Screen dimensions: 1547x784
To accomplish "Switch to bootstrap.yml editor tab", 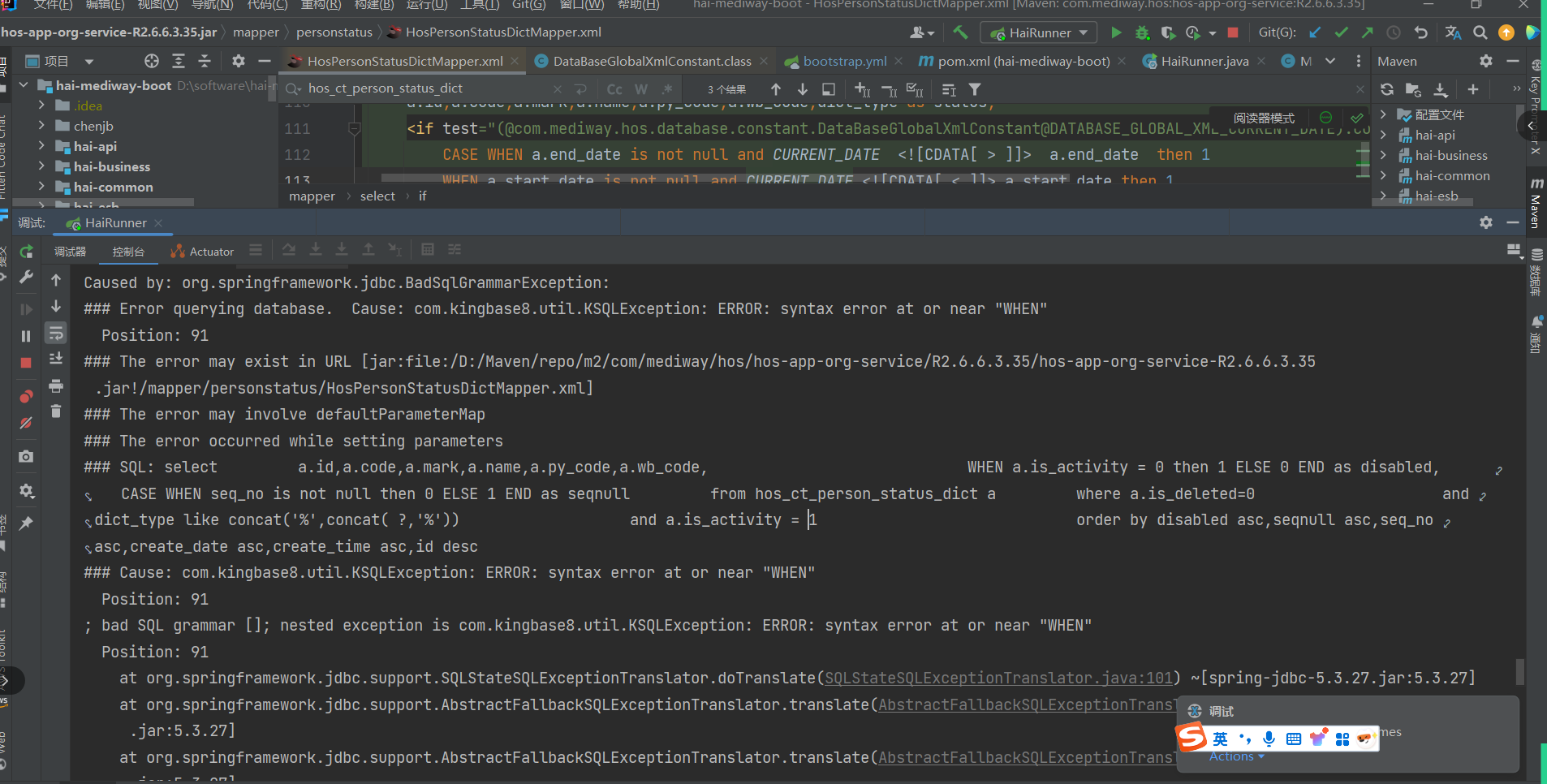I will point(844,61).
